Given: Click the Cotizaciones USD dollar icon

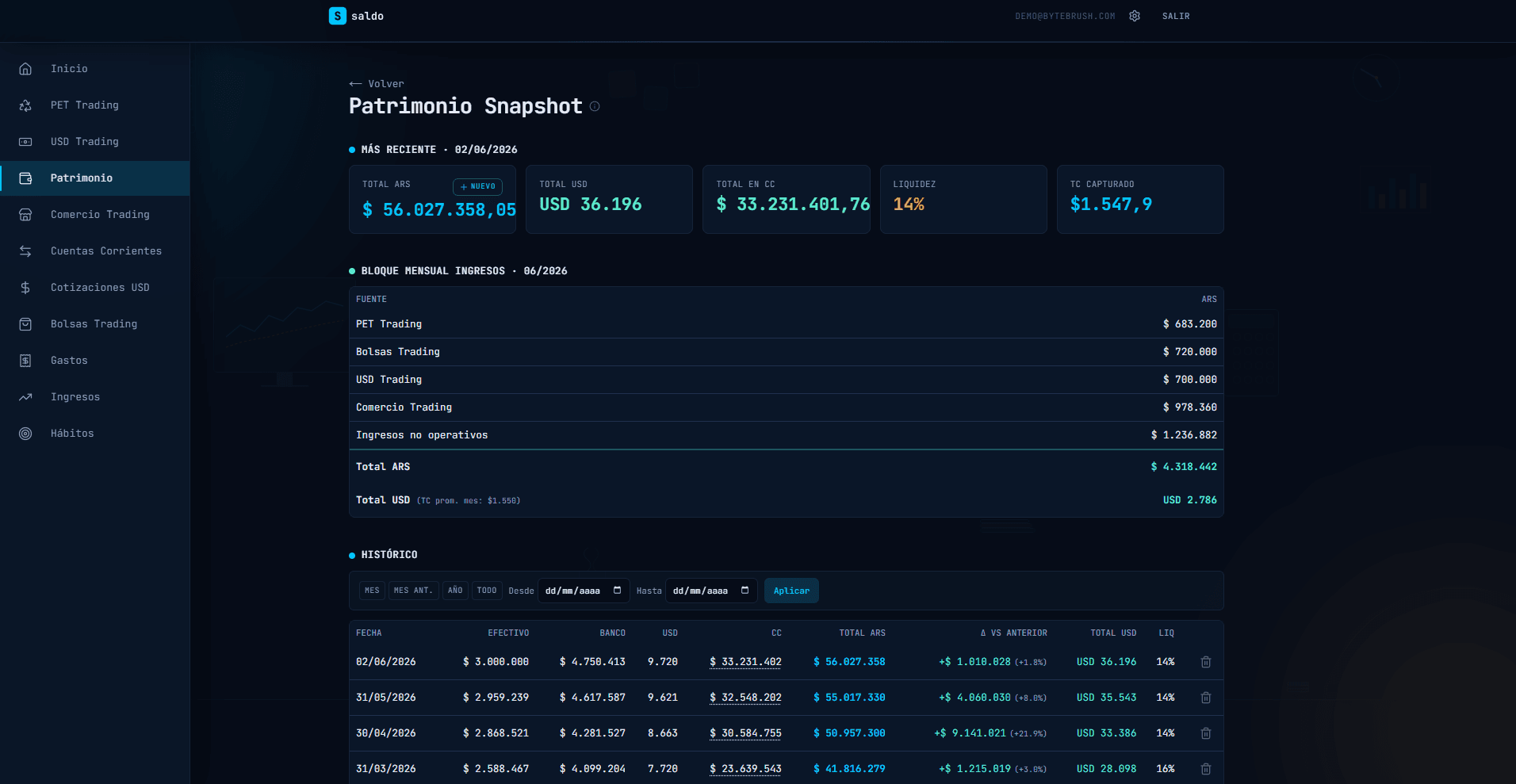Looking at the screenshot, I should point(25,288).
